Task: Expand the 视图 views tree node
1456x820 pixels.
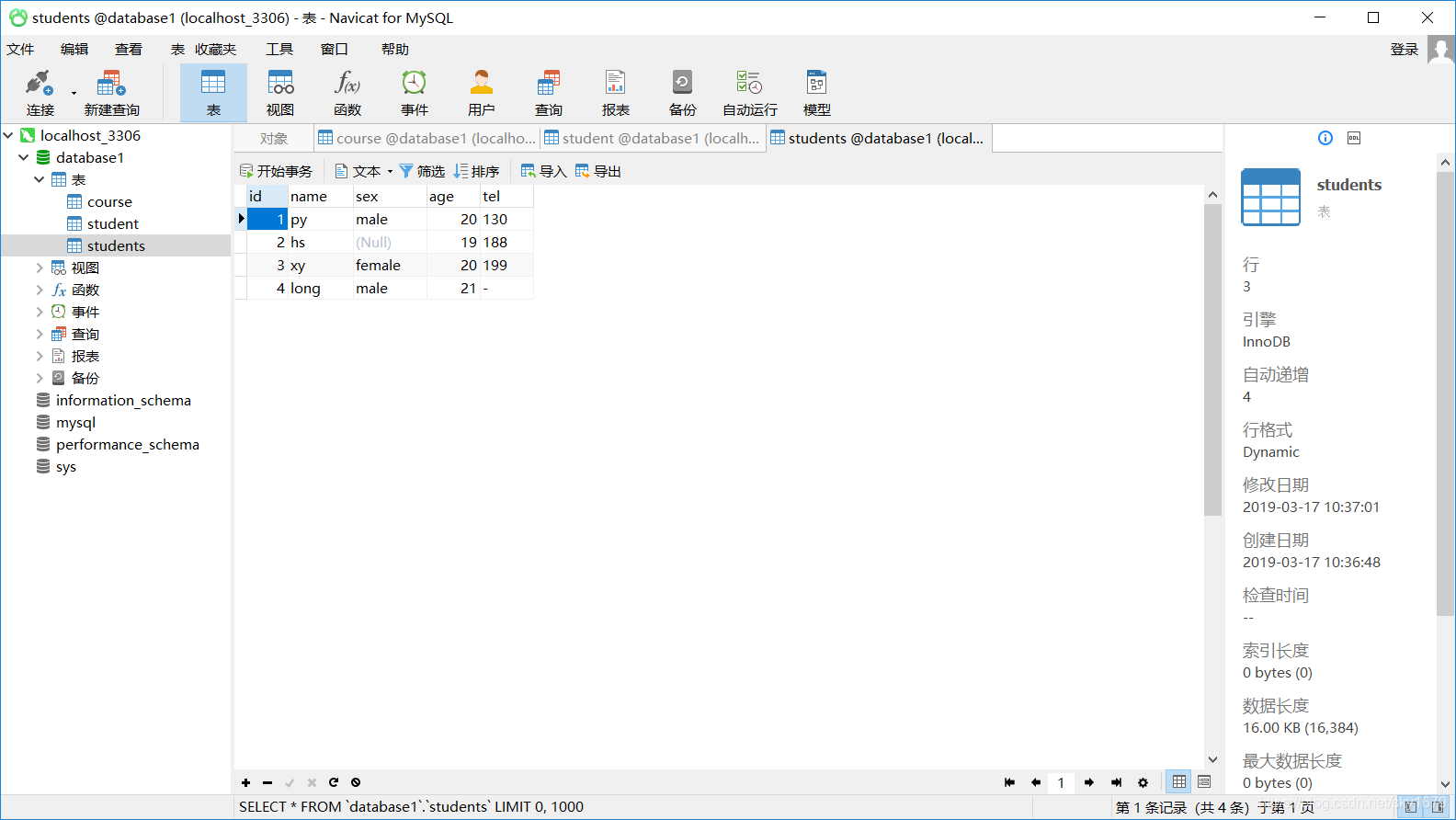Action: (40, 268)
